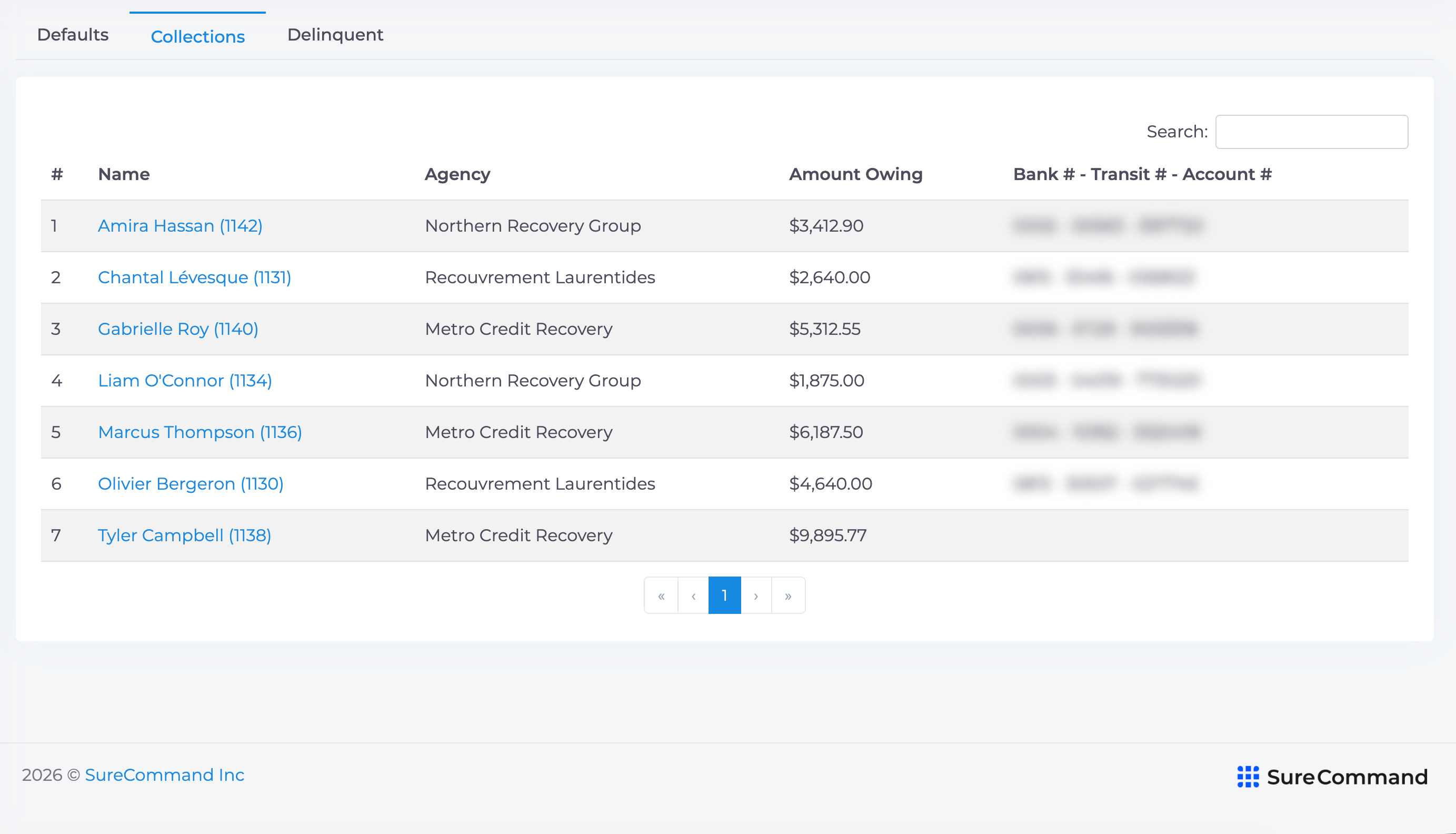
Task: Open Liam O'Connor (1134) record
Action: 185,380
